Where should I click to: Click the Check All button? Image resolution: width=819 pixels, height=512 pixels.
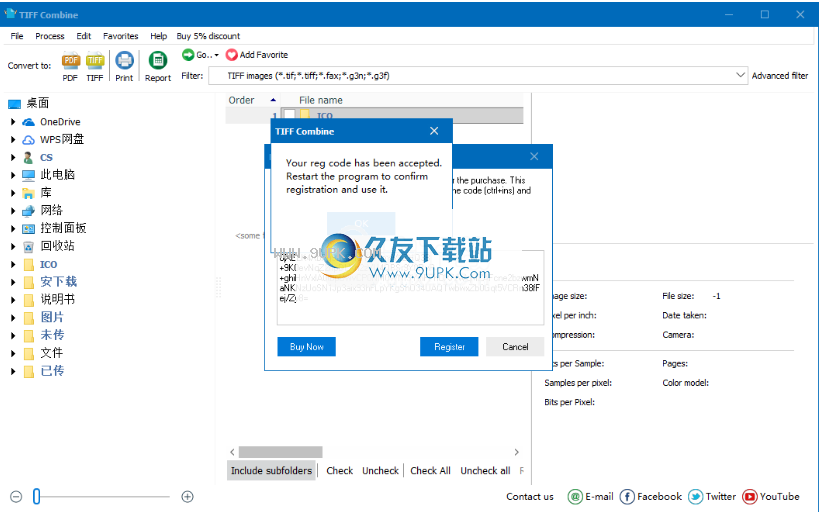click(x=430, y=471)
